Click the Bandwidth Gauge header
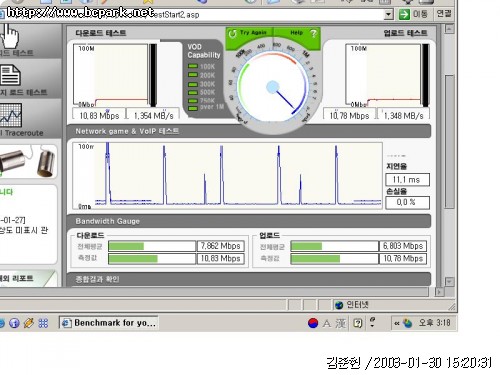500x375 pixels. coord(249,221)
